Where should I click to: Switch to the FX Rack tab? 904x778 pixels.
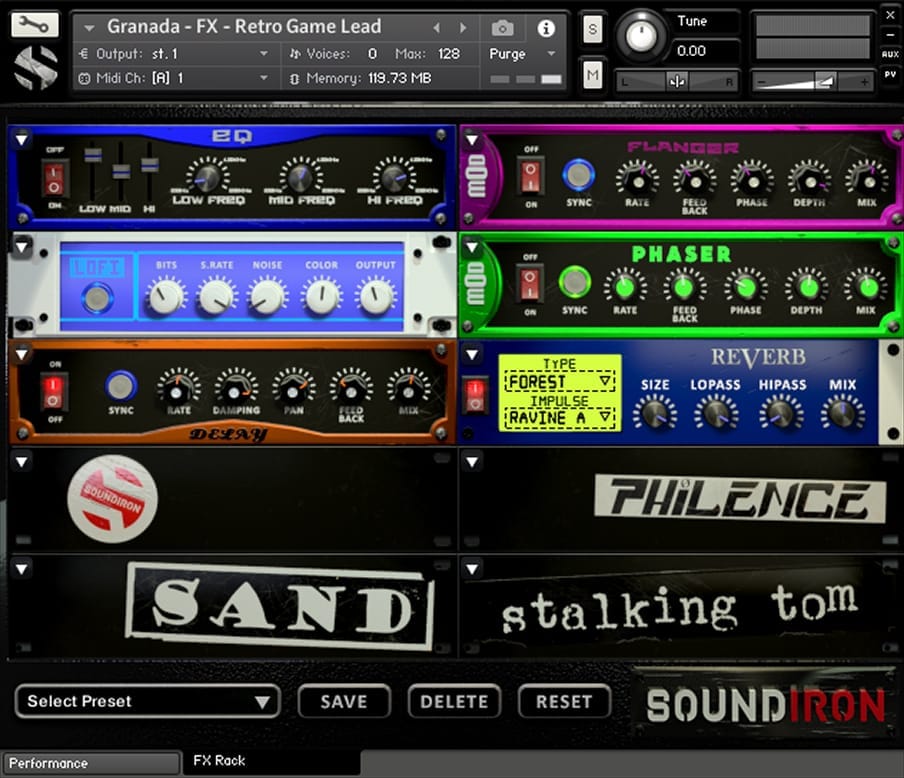(x=220, y=761)
